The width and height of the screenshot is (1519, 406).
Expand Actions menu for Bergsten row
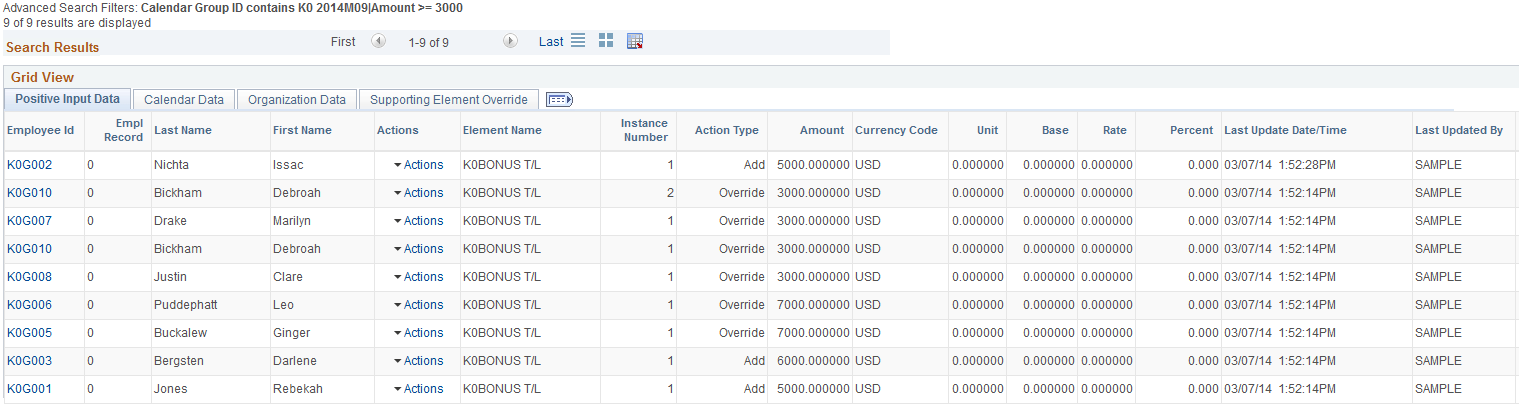[x=418, y=361]
